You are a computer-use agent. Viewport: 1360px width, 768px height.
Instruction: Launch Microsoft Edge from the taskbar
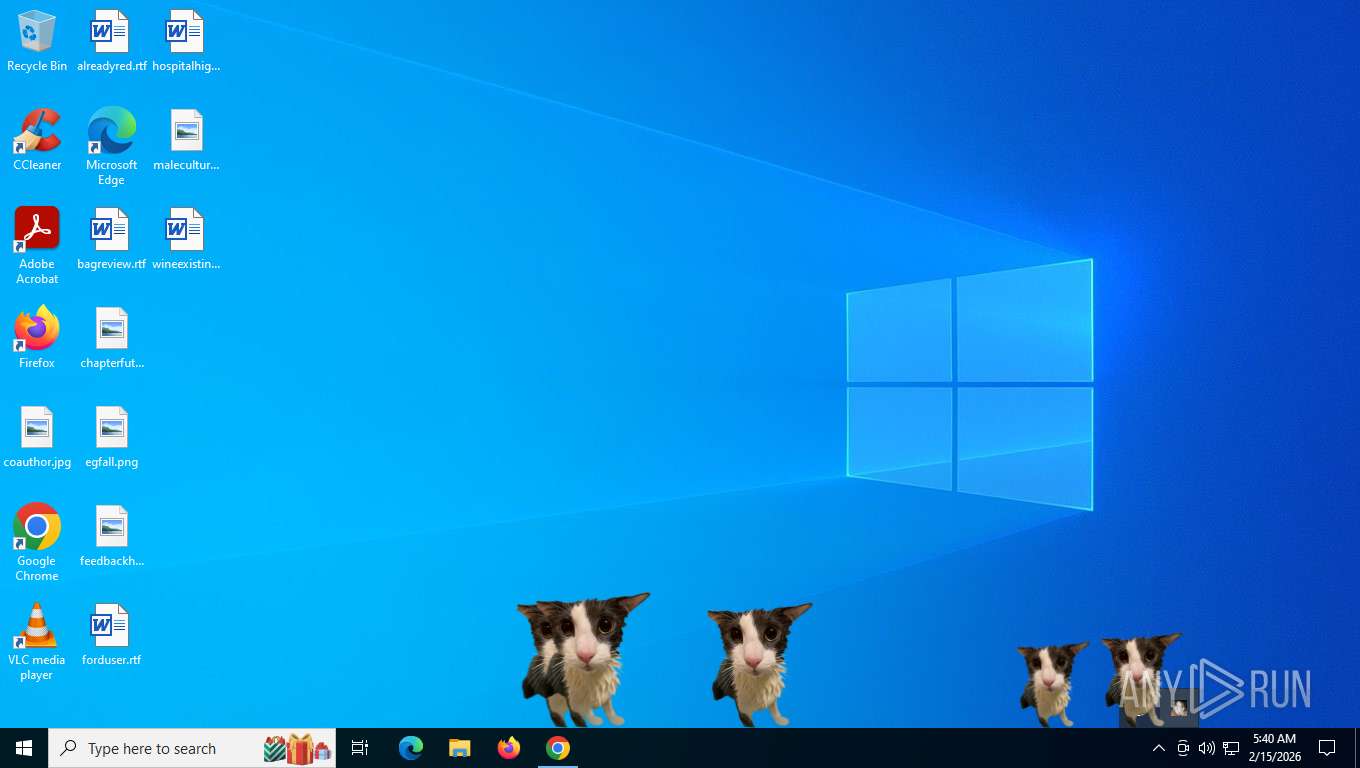click(x=411, y=748)
